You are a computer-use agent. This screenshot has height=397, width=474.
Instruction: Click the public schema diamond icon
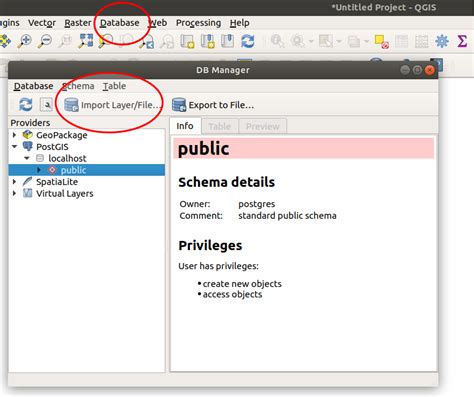pyautogui.click(x=52, y=170)
